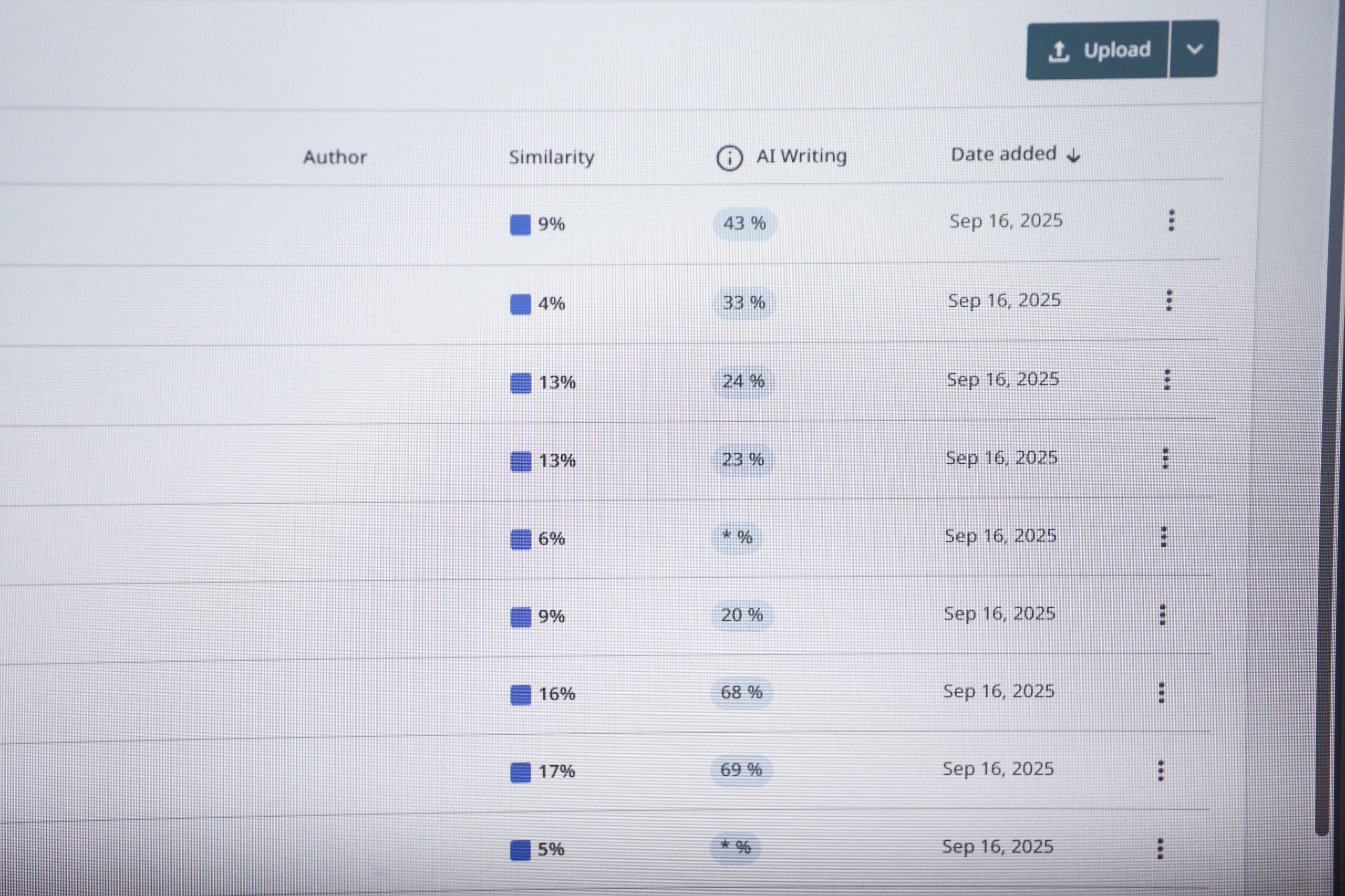Open the 16% similarity report
Image resolution: width=1345 pixels, height=896 pixels.
556,694
